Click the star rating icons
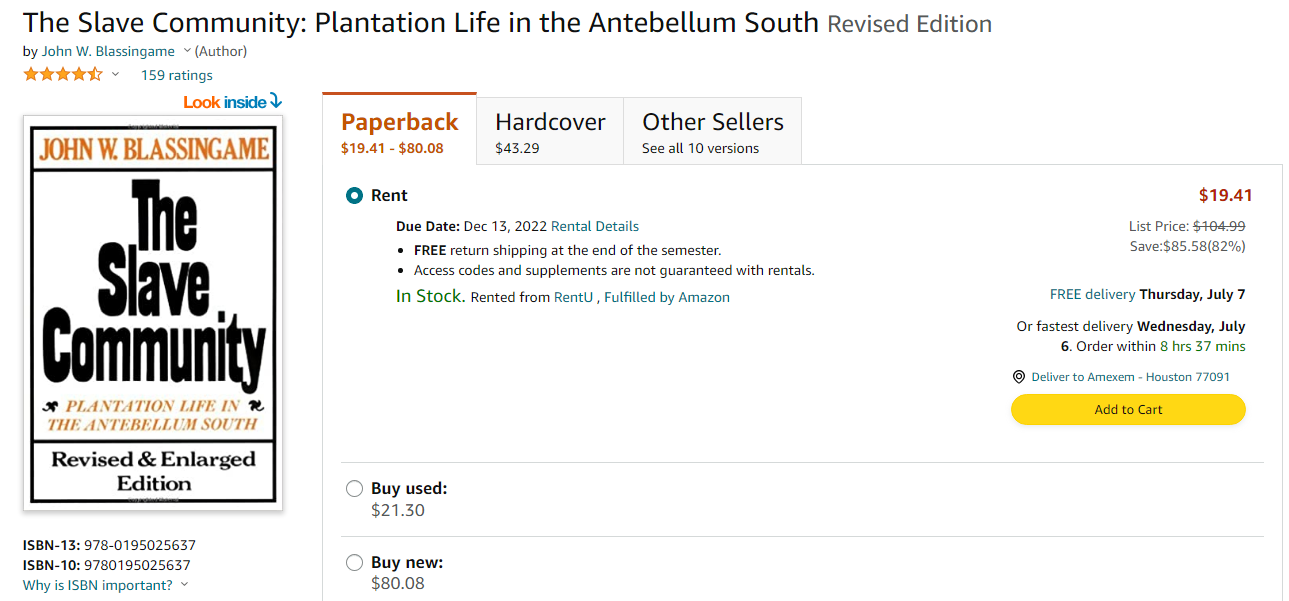Viewport: 1289px width, 601px height. (x=62, y=75)
